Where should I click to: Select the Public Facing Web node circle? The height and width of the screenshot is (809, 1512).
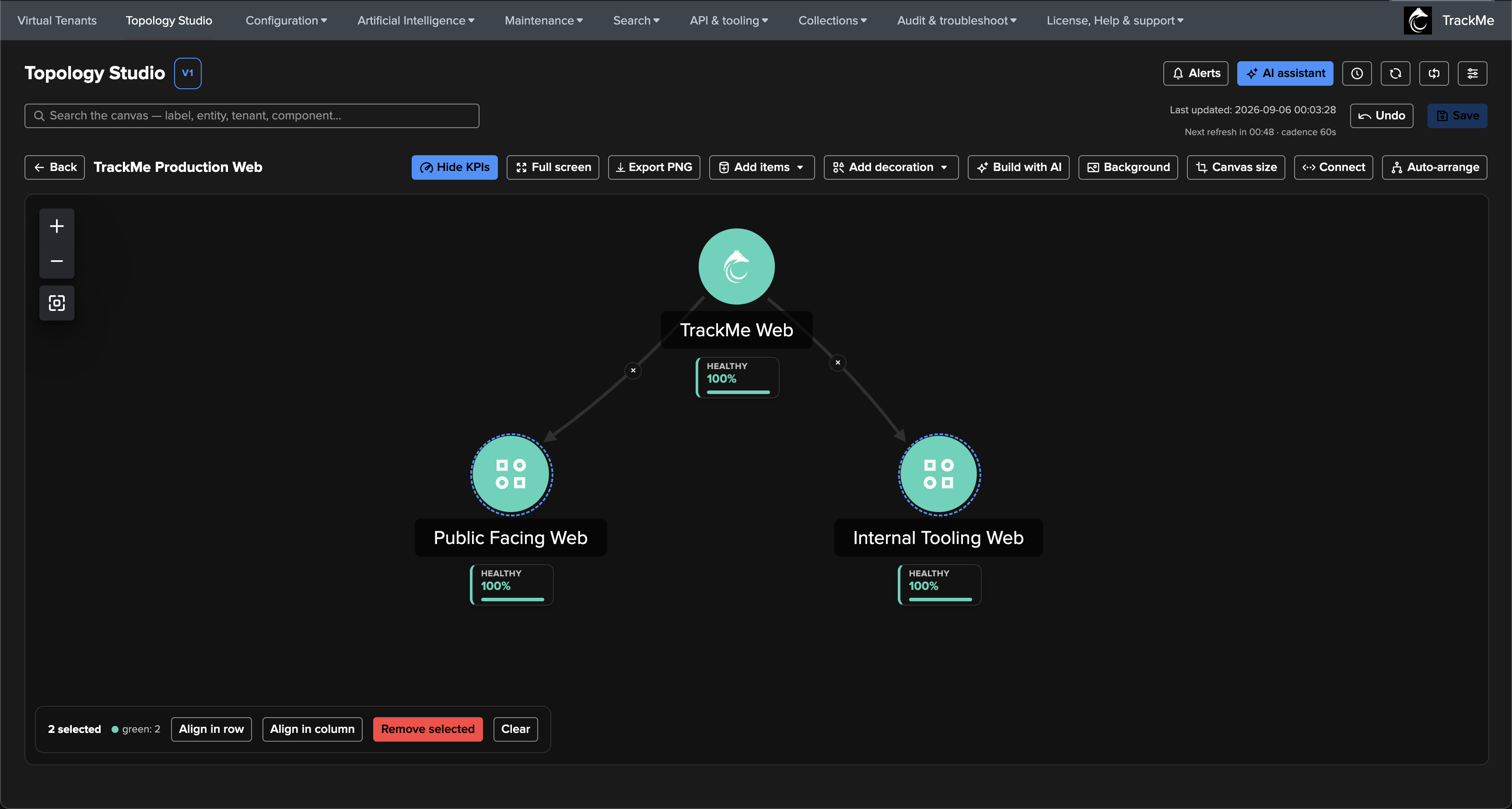[511, 474]
